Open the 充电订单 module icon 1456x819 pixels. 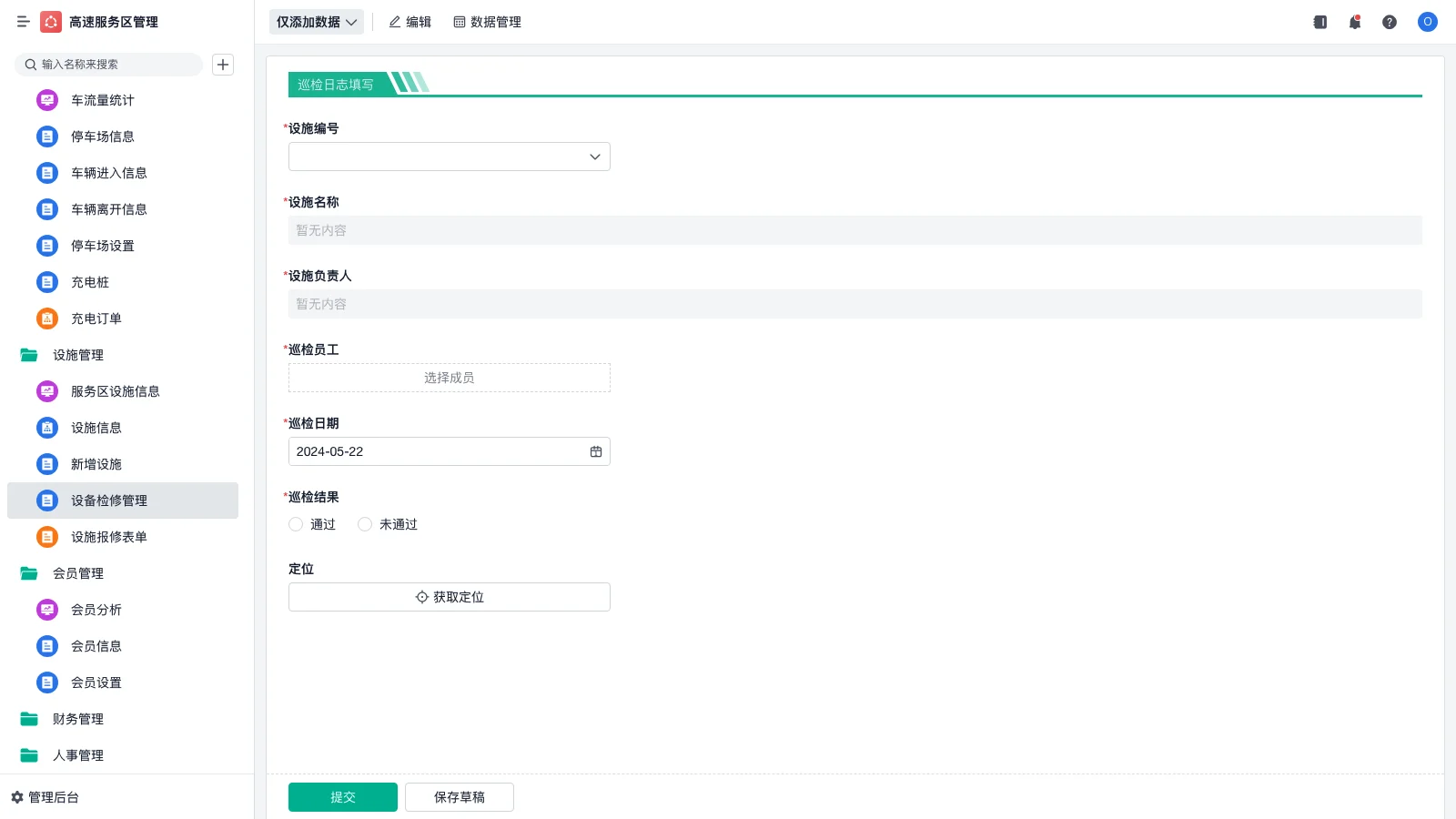[46, 318]
